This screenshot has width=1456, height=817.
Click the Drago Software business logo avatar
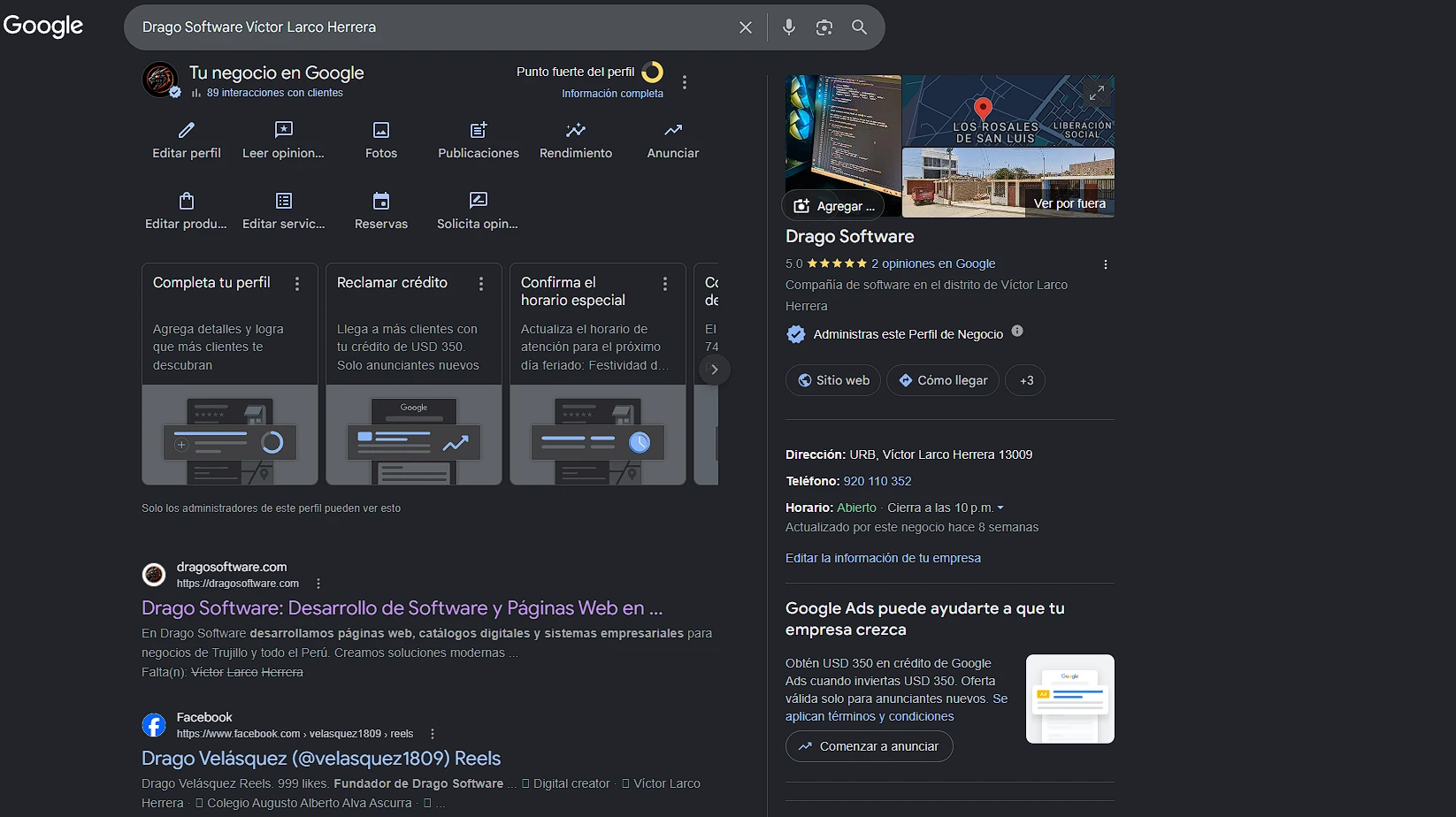(x=160, y=80)
